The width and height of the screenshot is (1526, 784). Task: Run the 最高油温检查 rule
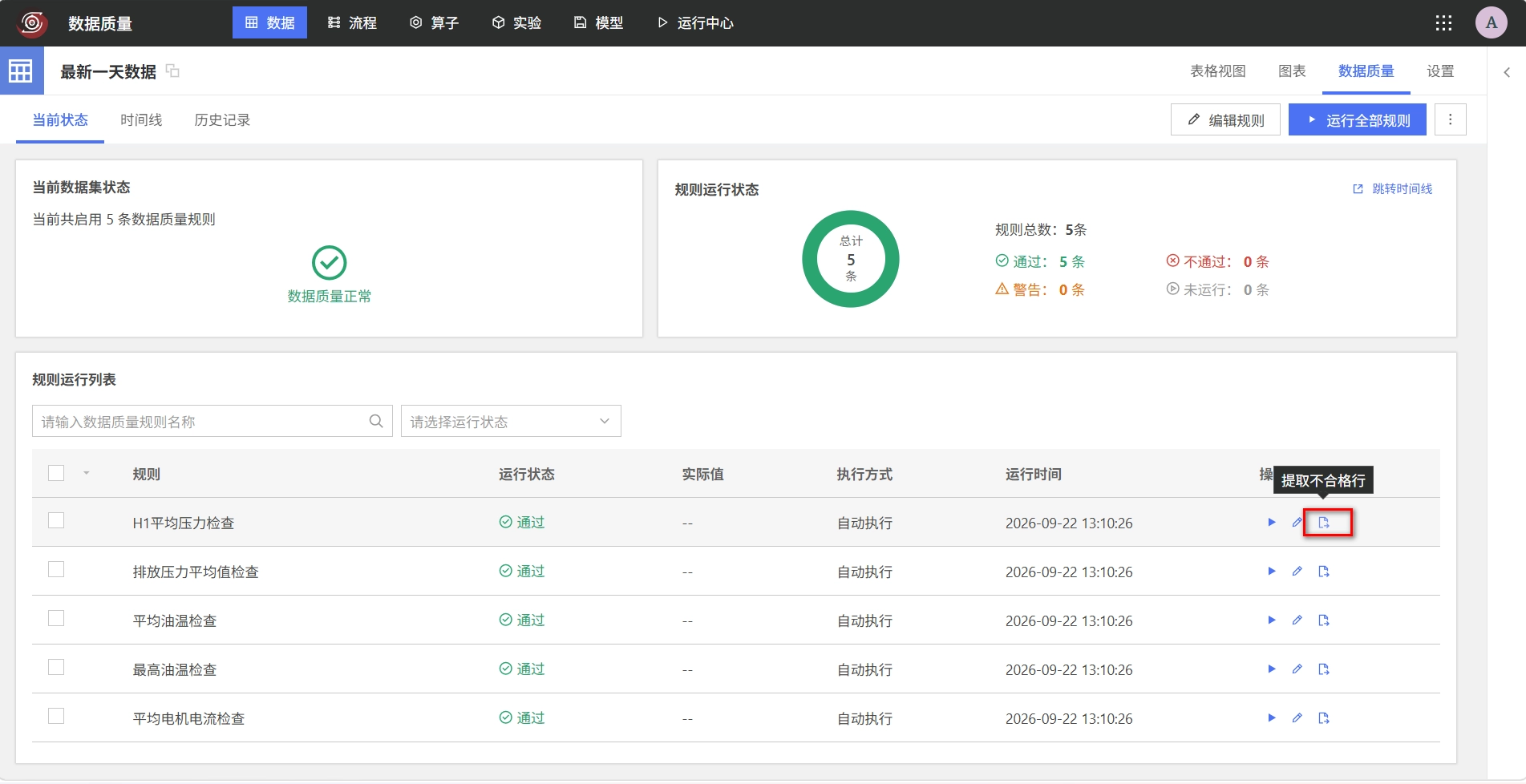click(1271, 669)
